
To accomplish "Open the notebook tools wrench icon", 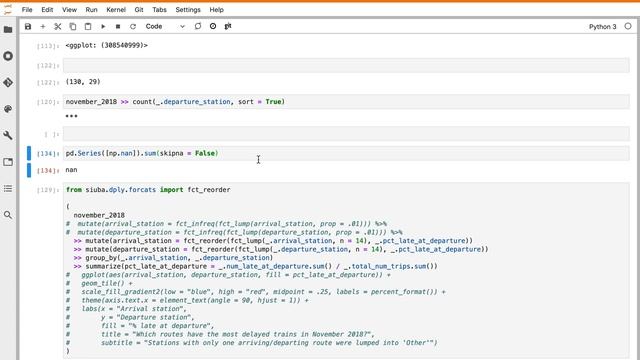I will pos(8,136).
